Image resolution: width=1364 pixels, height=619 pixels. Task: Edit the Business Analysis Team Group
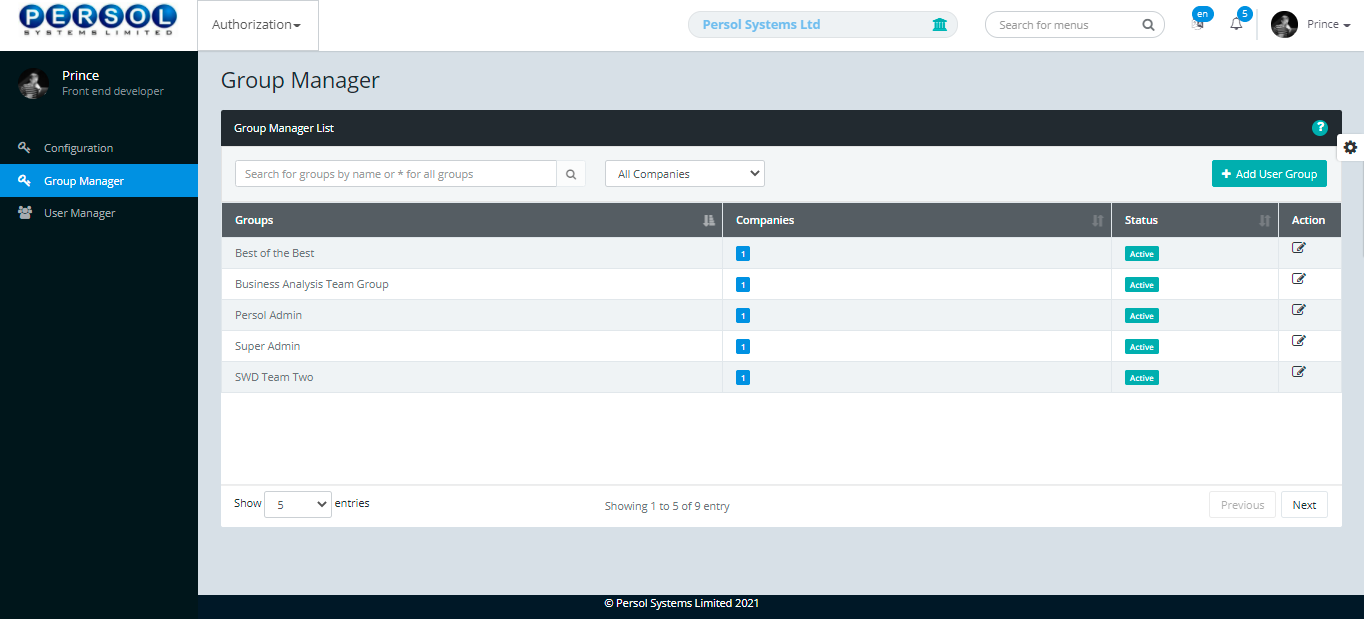[x=1299, y=279]
